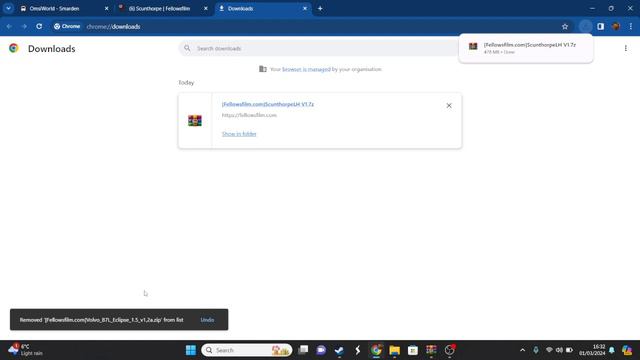Open the 'browser is managed' link
The height and width of the screenshot is (360, 640).
pyautogui.click(x=306, y=69)
